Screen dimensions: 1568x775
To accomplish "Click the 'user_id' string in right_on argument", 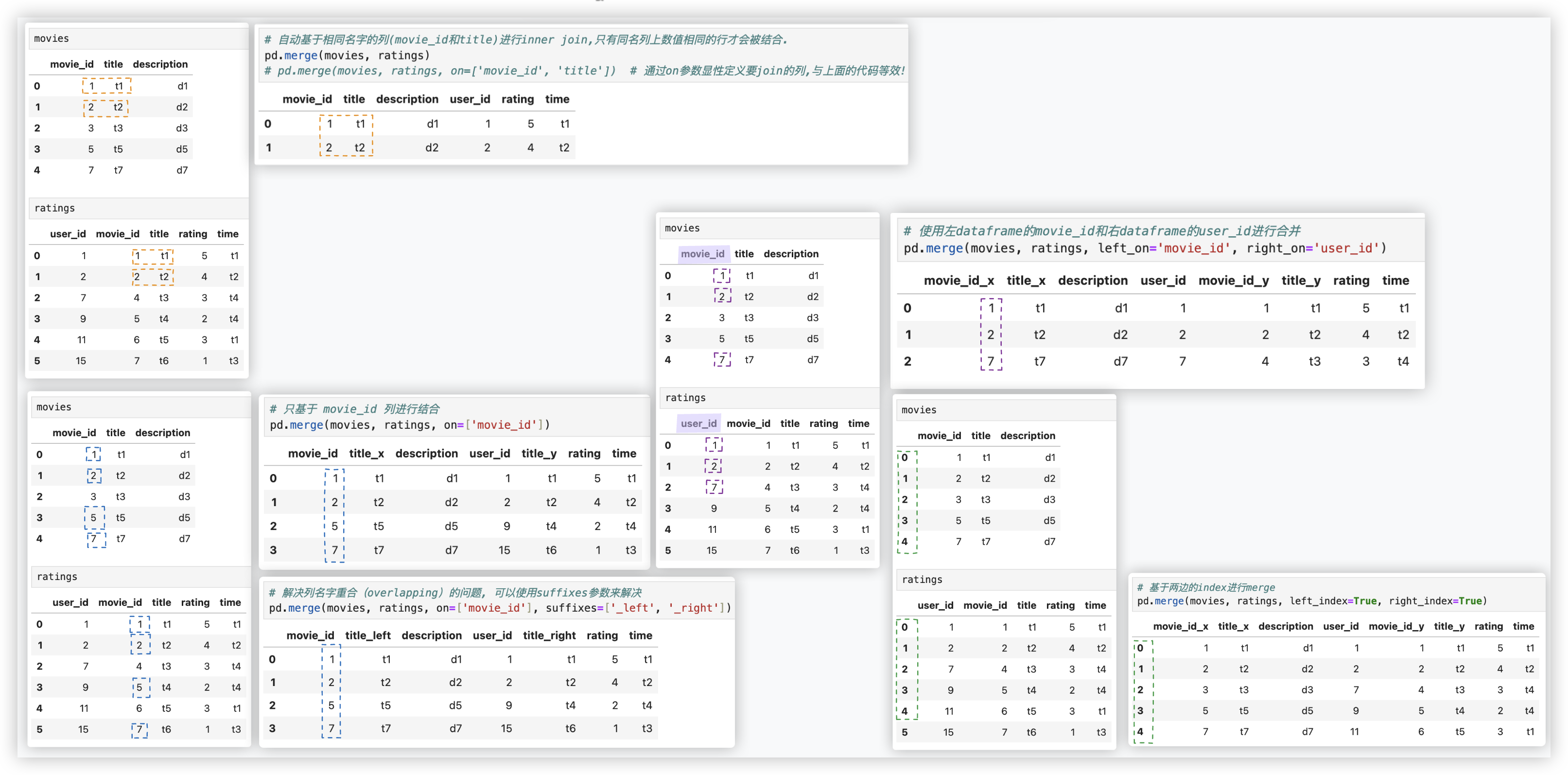I will point(1346,248).
